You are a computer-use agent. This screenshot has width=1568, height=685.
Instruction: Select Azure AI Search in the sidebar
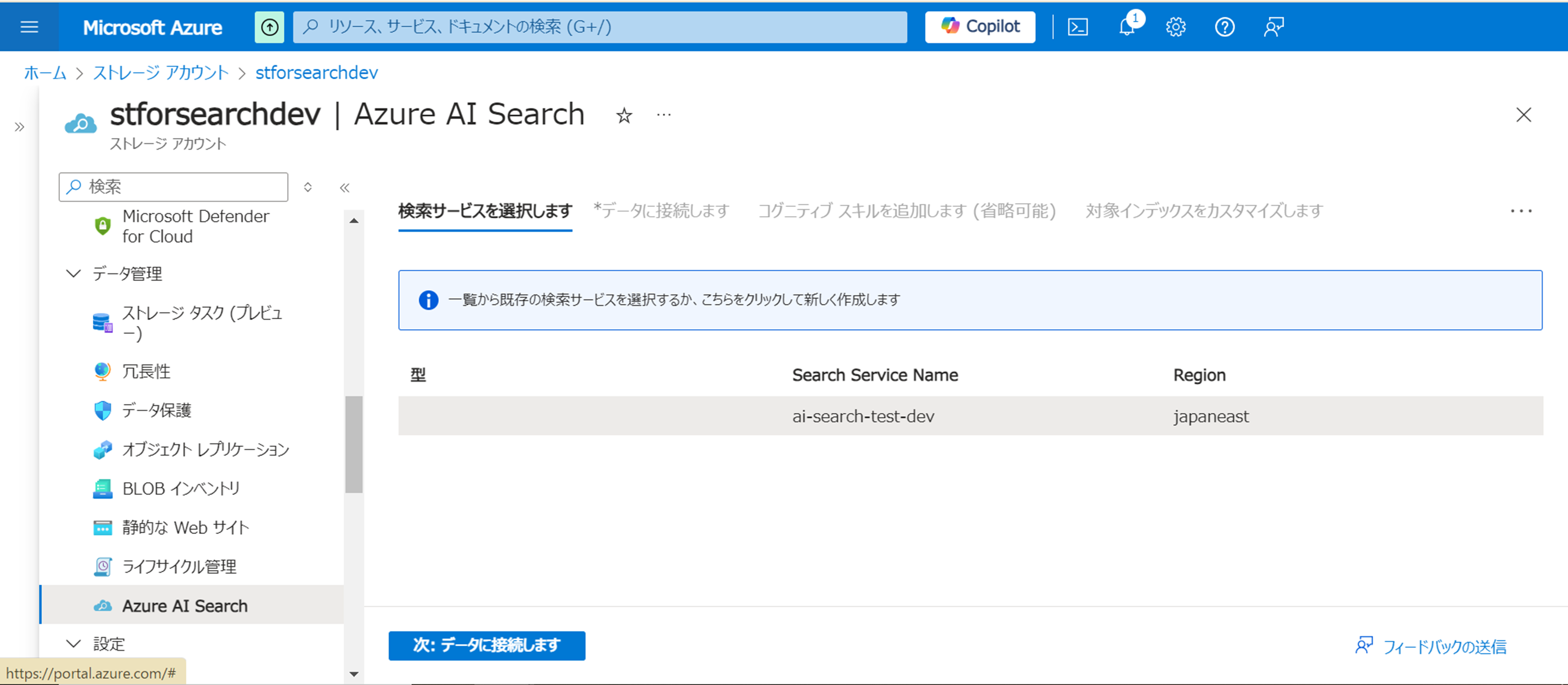[x=191, y=605]
